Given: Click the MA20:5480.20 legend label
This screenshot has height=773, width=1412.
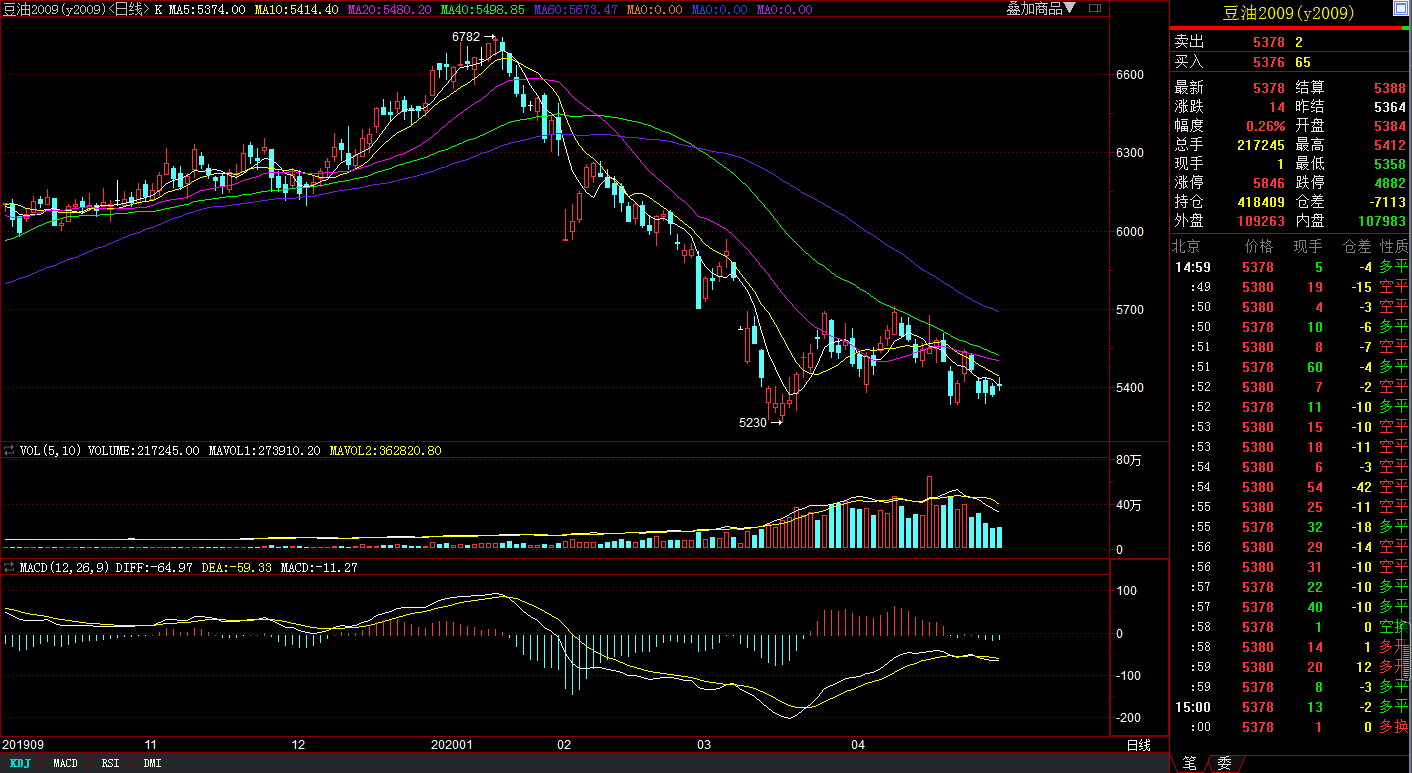Looking at the screenshot, I should 391,9.
